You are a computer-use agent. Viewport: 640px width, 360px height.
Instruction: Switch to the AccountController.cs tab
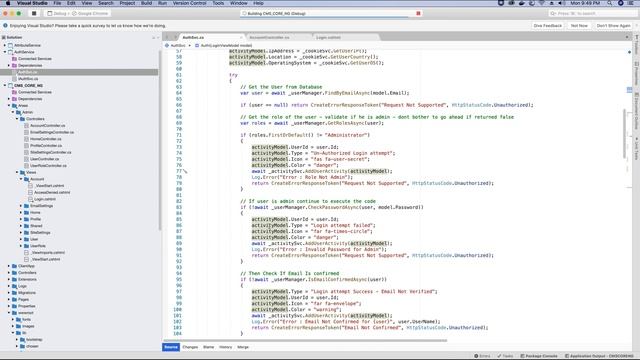click(x=269, y=37)
